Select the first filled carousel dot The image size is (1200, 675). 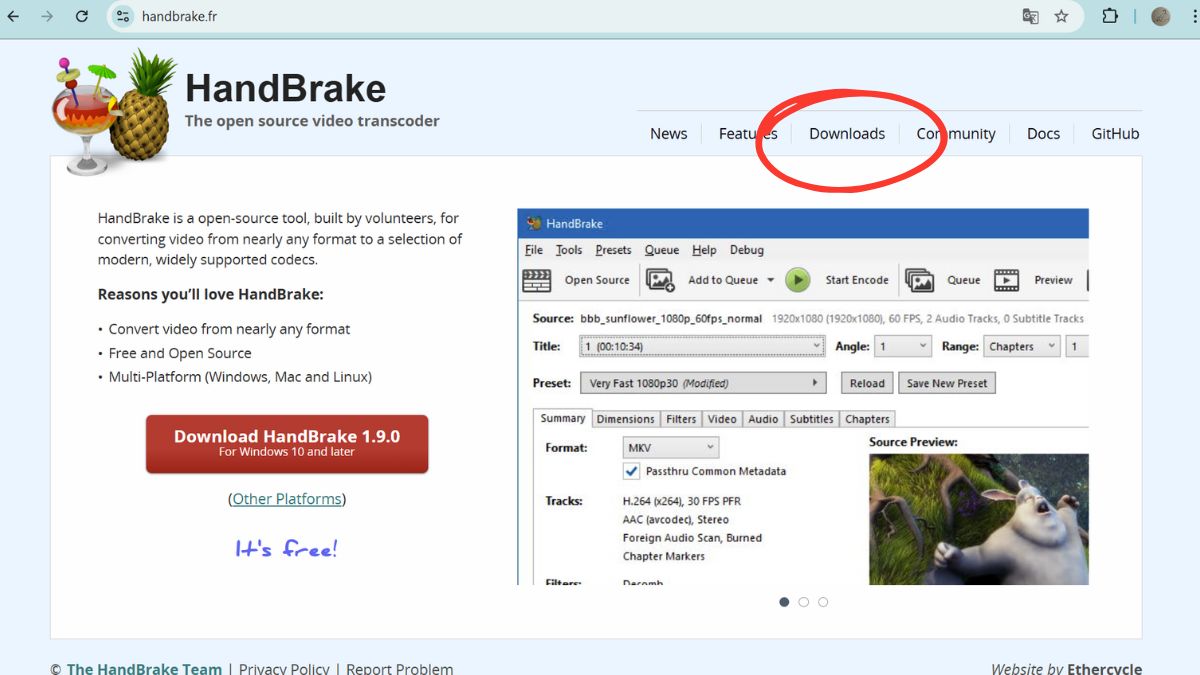point(784,602)
